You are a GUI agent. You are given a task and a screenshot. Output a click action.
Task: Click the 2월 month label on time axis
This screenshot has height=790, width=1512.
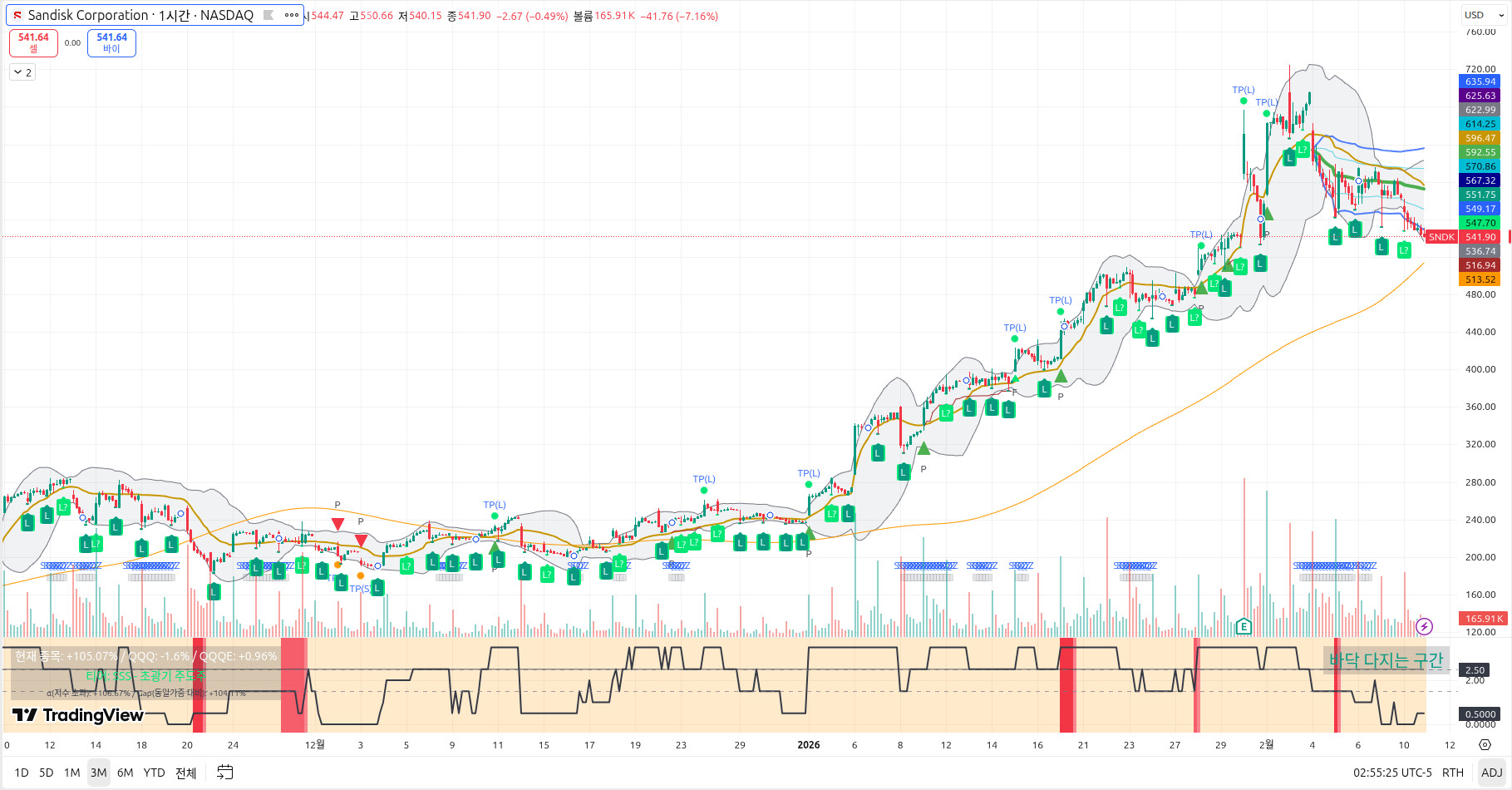click(x=1266, y=745)
